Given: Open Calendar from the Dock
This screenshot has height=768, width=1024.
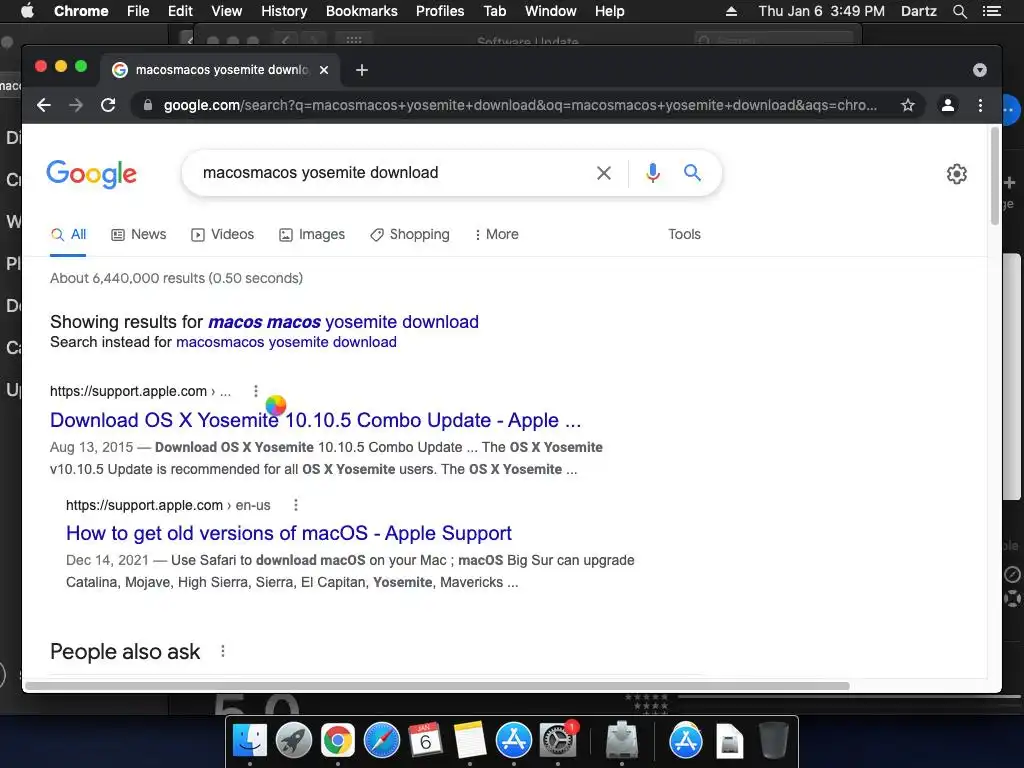Looking at the screenshot, I should click(425, 741).
